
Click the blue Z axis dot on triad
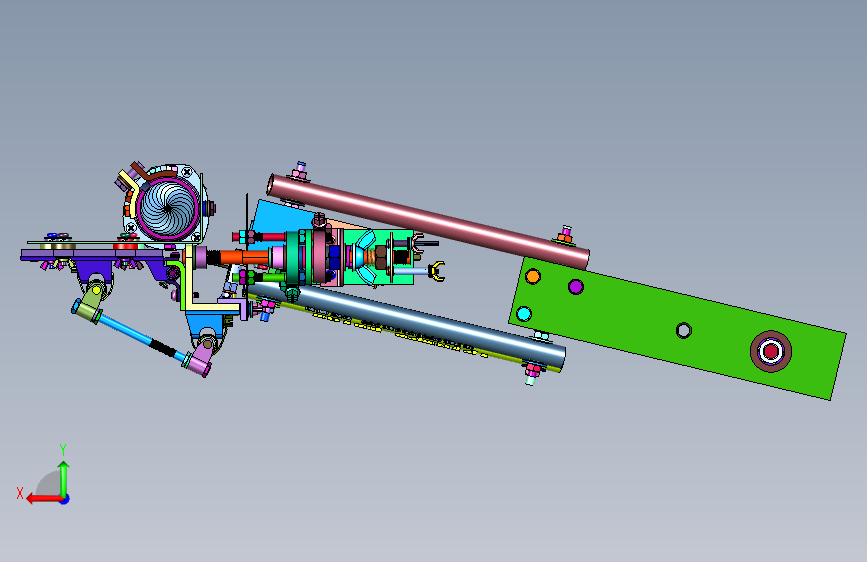(65, 499)
